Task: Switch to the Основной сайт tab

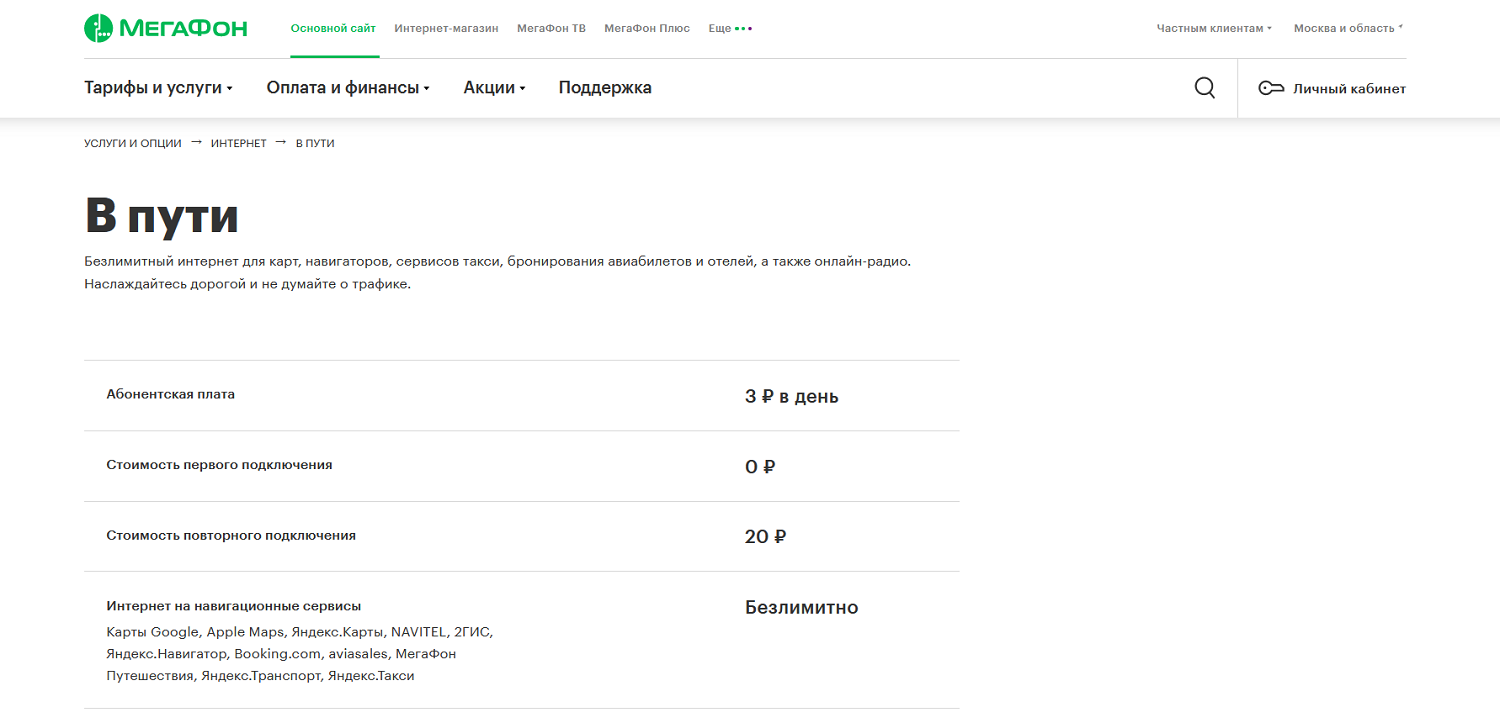Action: [x=333, y=28]
